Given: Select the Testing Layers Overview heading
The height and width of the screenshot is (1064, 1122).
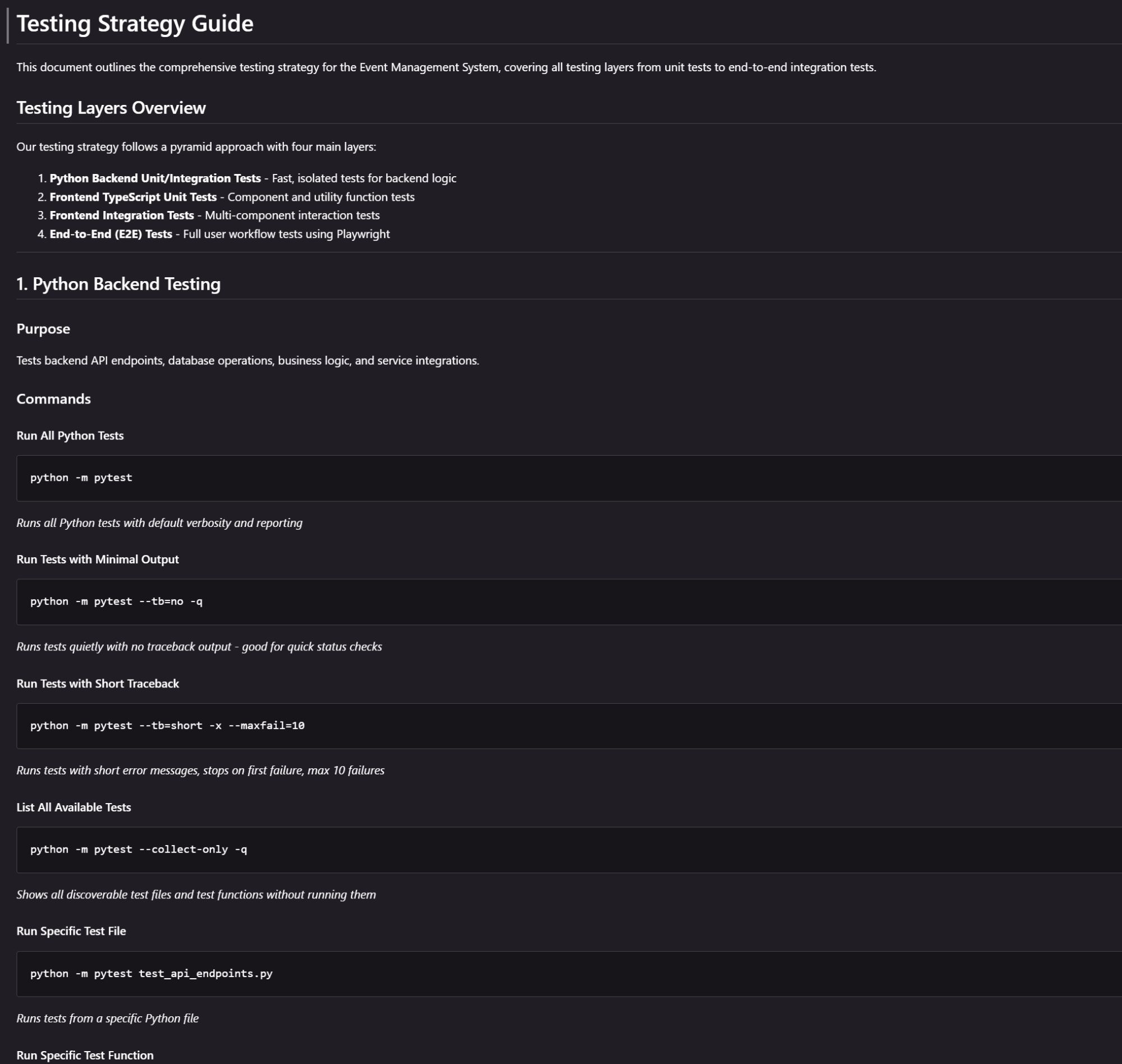Looking at the screenshot, I should pyautogui.click(x=111, y=108).
